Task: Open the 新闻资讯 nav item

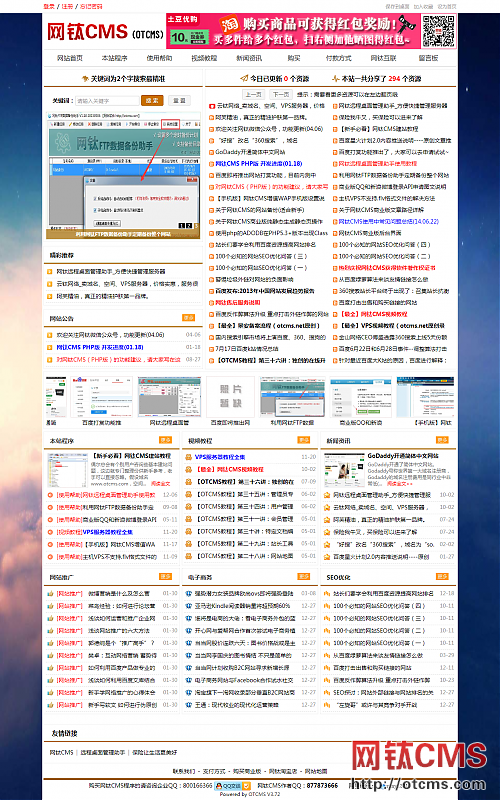Action: 249,58
